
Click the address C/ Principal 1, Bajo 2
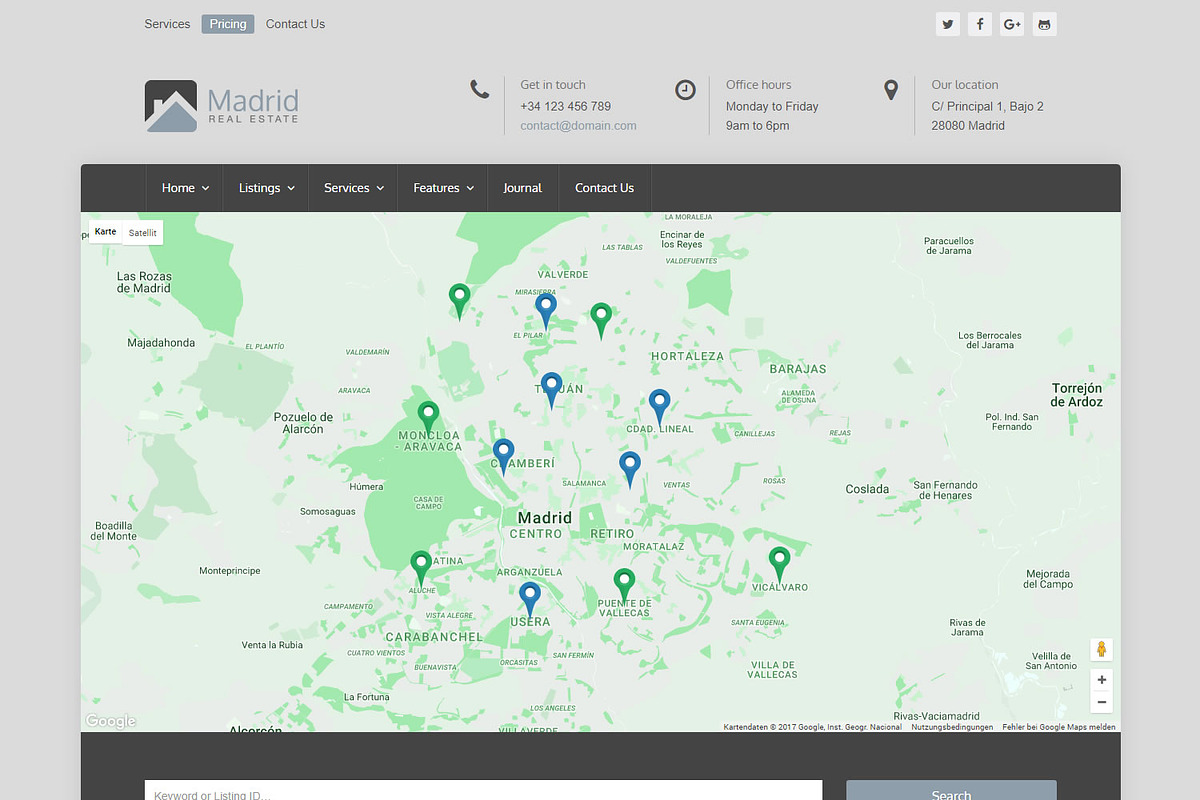[987, 106]
